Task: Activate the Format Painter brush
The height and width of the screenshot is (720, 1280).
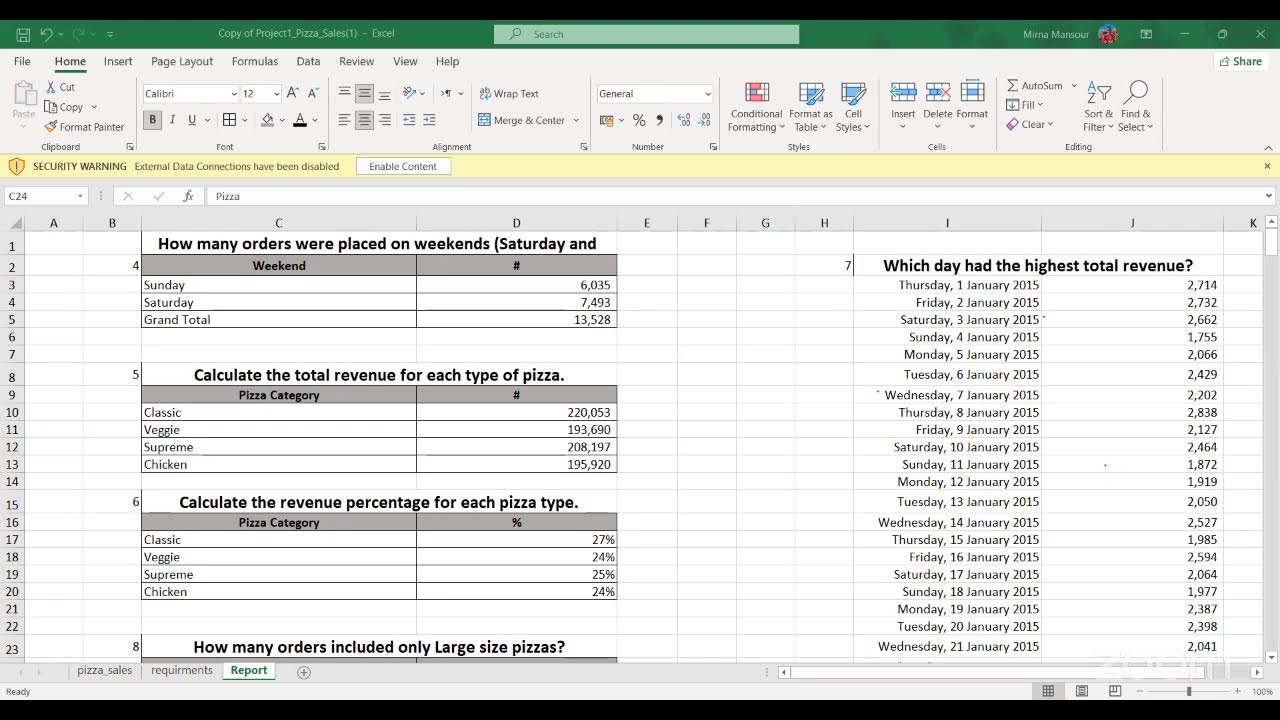Action: (84, 127)
